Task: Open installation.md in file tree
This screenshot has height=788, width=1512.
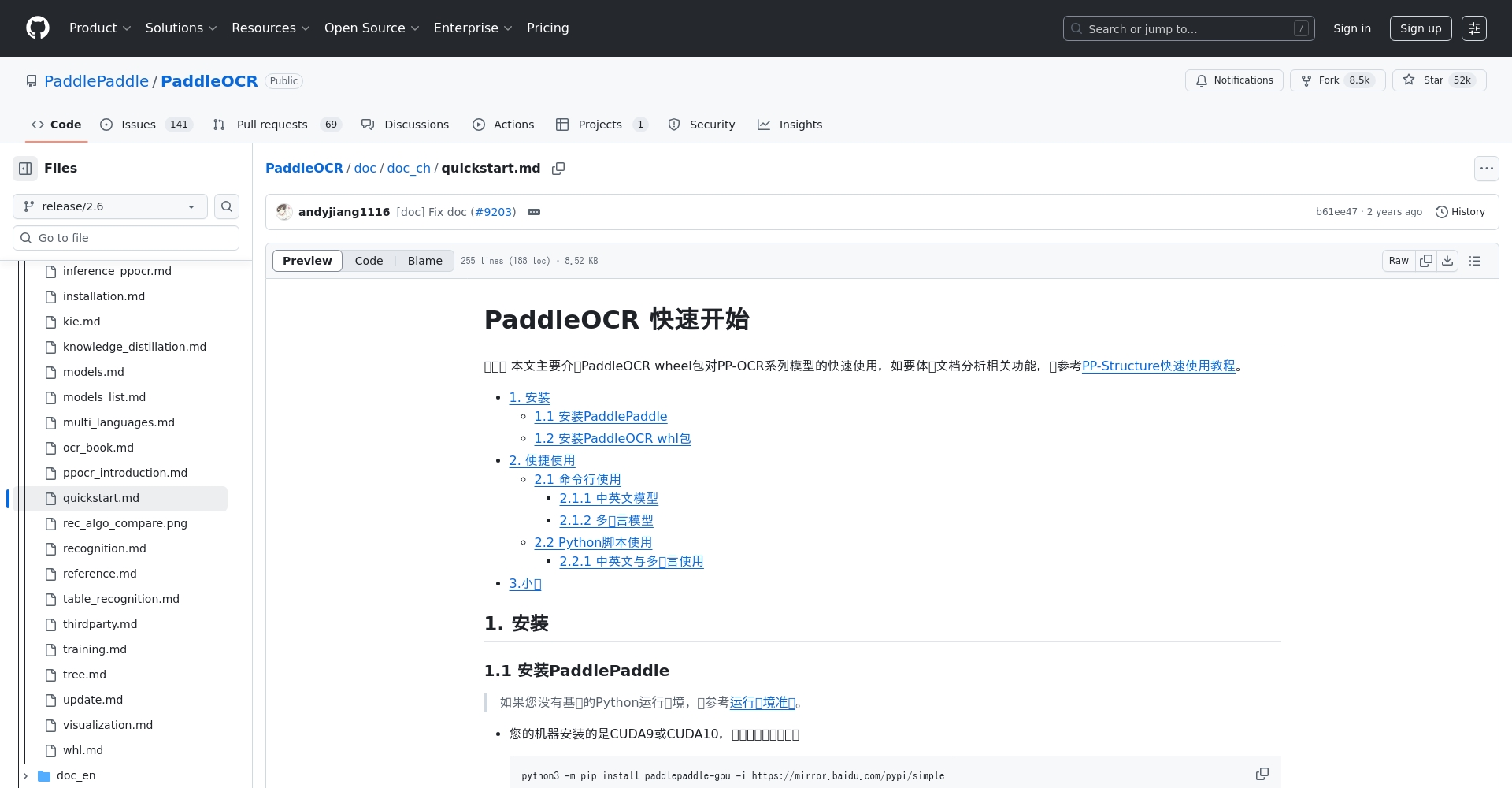Action: pos(104,296)
